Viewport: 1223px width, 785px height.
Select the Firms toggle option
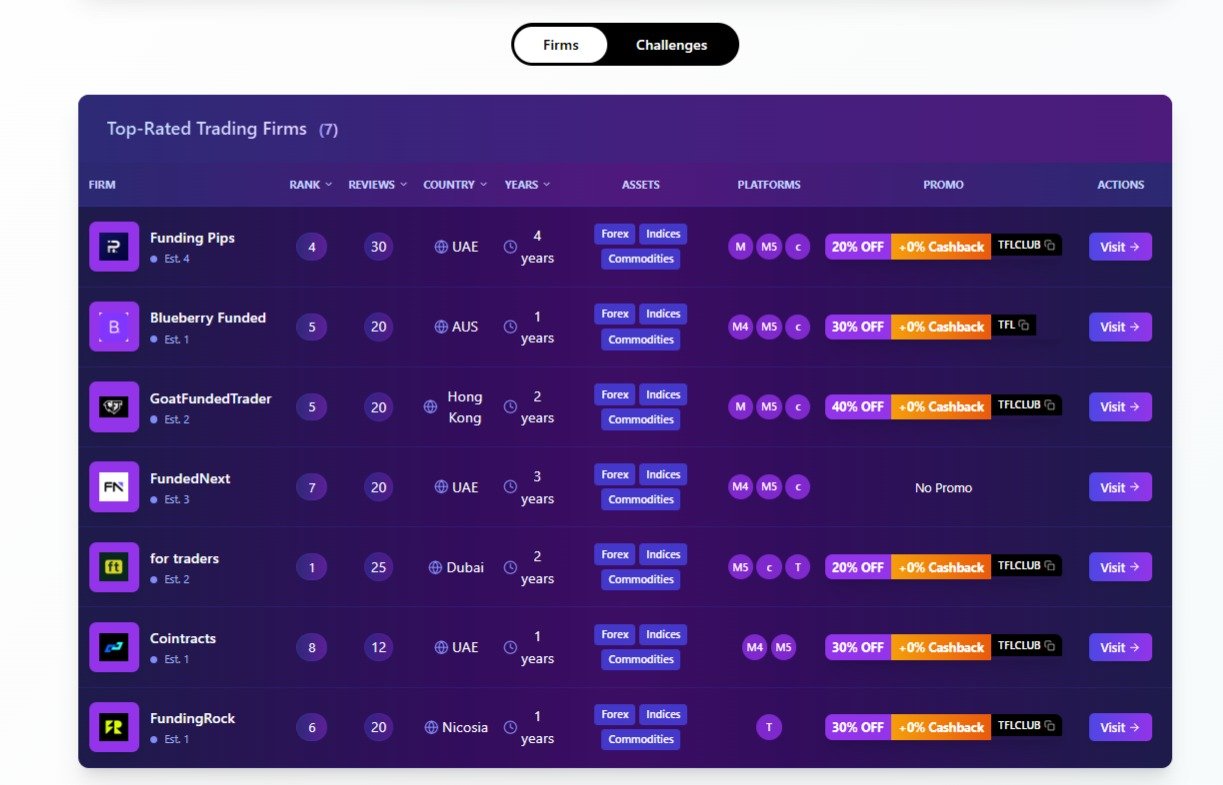pos(560,45)
